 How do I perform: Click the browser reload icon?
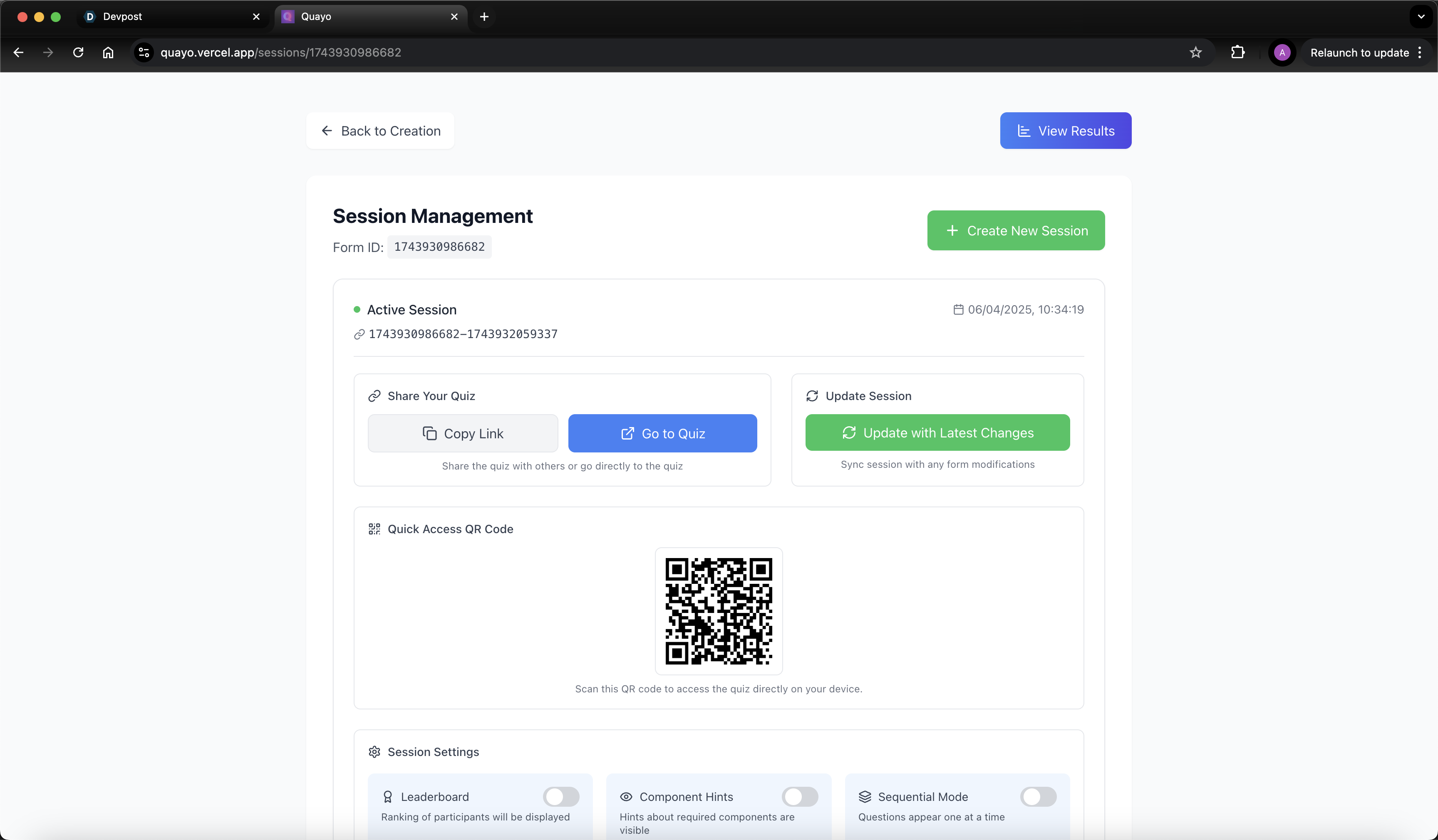point(78,52)
